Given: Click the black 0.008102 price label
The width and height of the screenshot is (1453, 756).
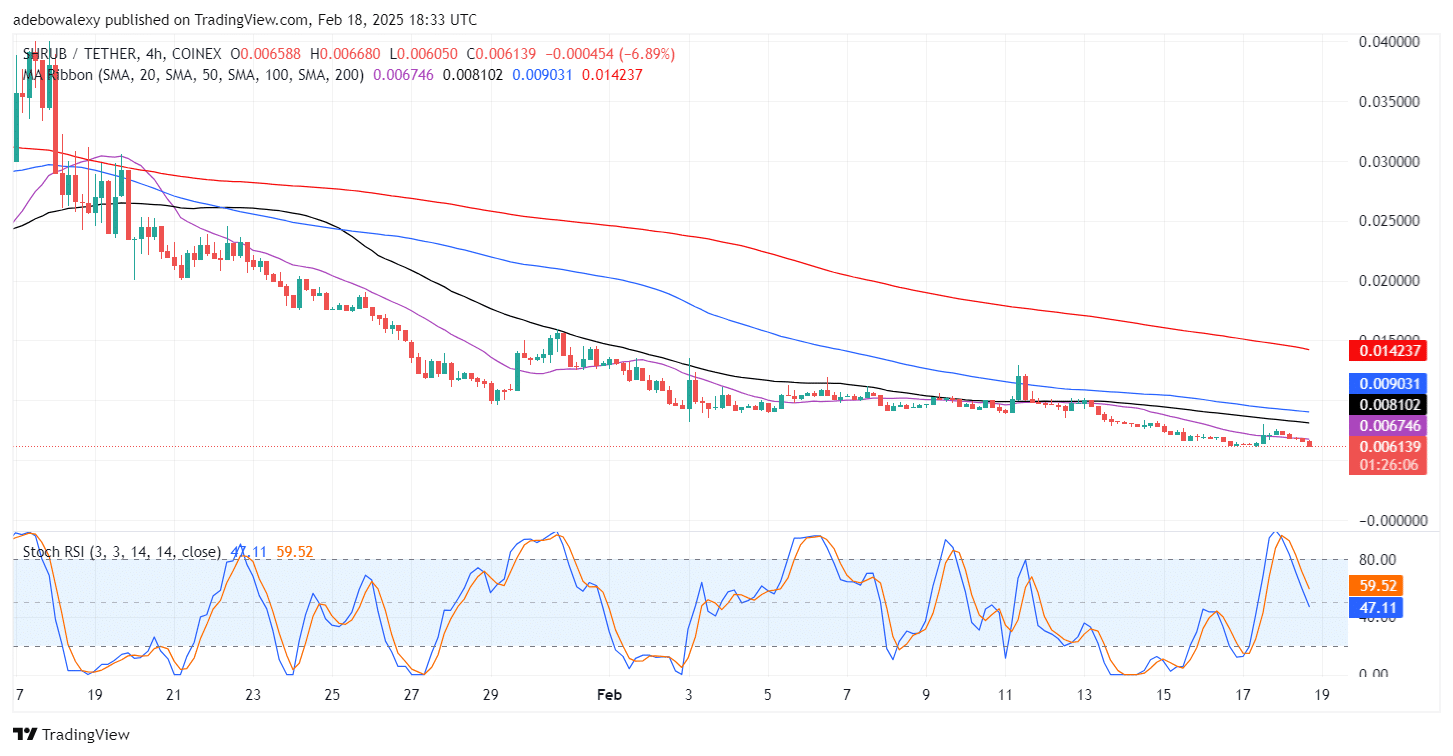Looking at the screenshot, I should [1390, 404].
